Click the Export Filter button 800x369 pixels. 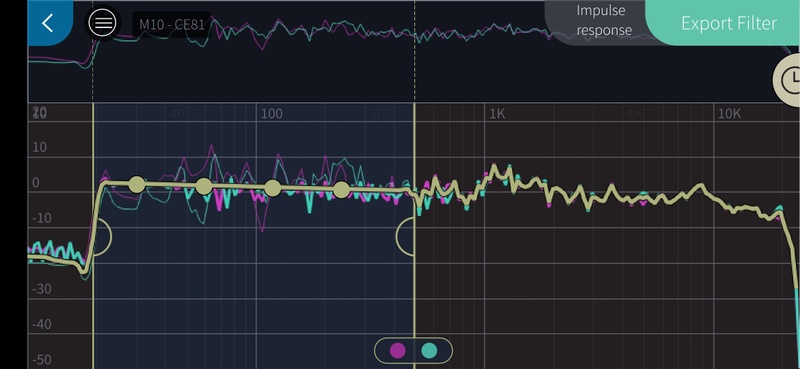point(729,23)
